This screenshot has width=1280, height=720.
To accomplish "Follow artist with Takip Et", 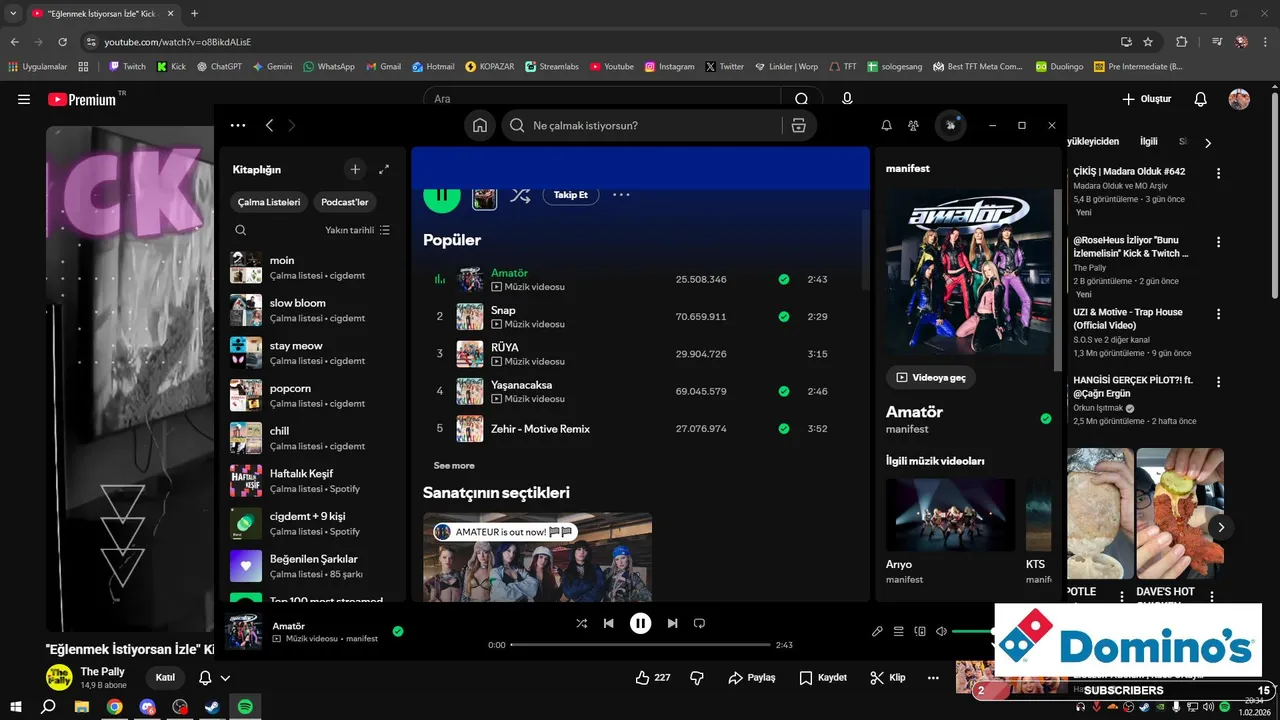I will 571,195.
